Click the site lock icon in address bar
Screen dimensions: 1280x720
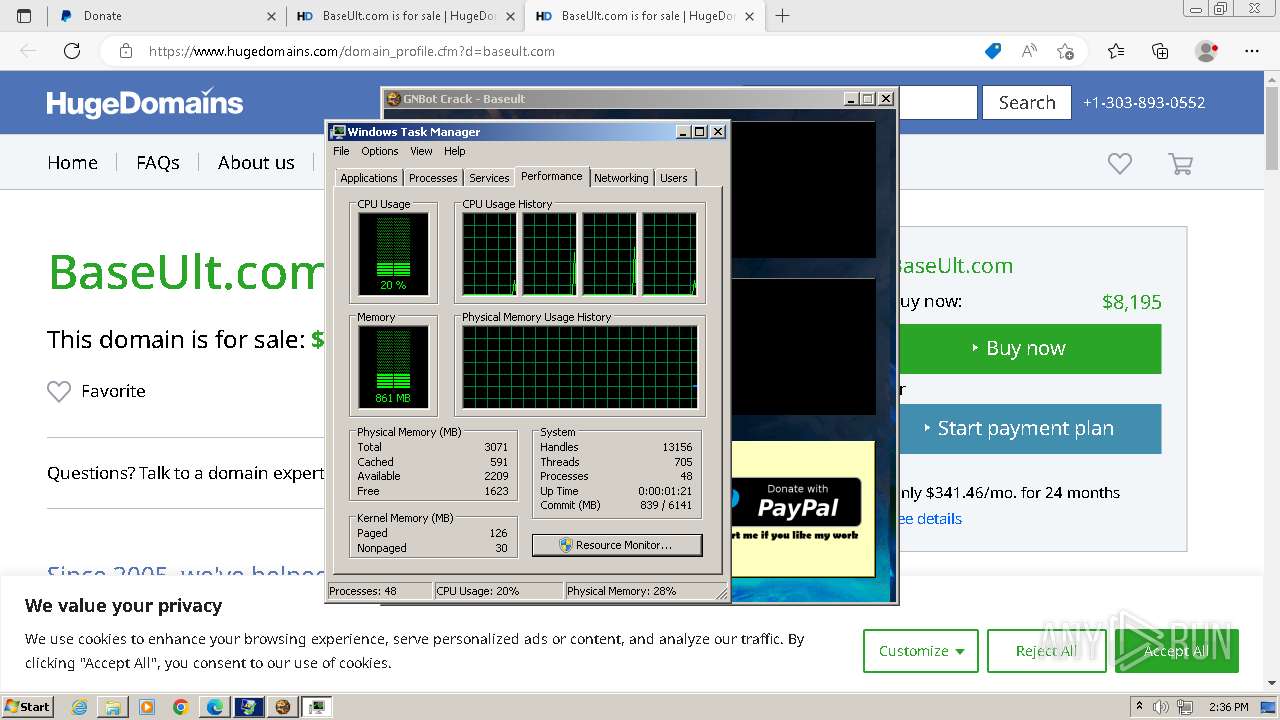coord(125,51)
